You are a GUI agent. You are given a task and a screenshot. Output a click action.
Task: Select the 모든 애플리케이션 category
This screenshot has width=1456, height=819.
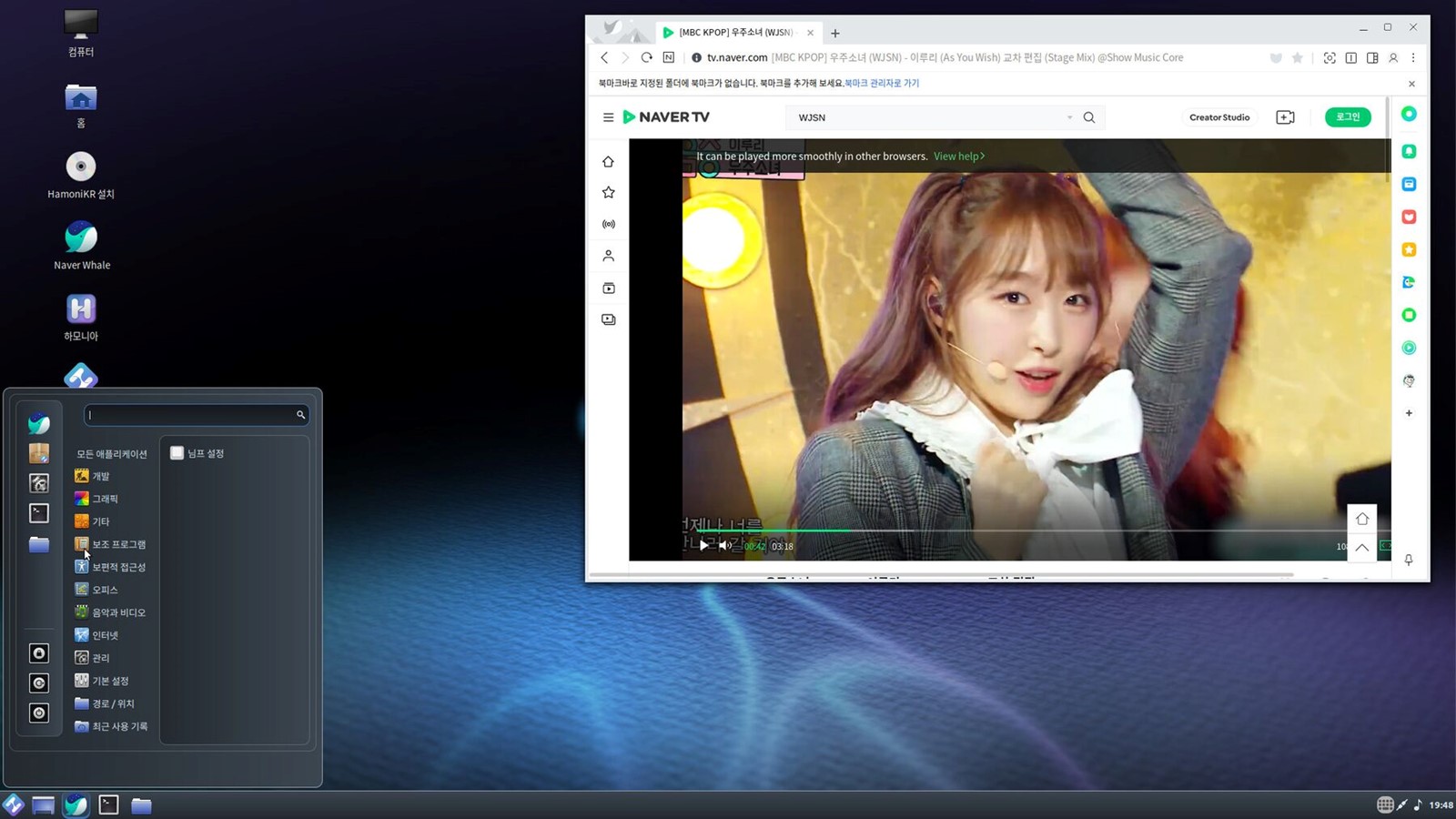tap(111, 454)
